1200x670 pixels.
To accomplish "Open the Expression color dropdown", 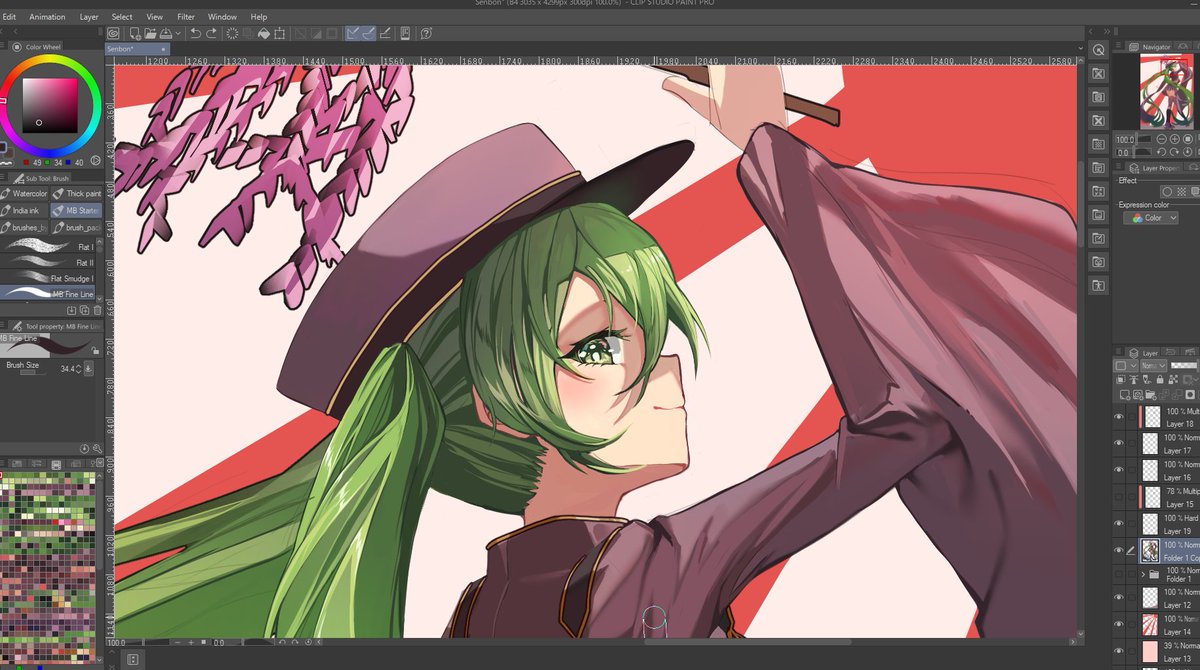I will (x=1149, y=218).
